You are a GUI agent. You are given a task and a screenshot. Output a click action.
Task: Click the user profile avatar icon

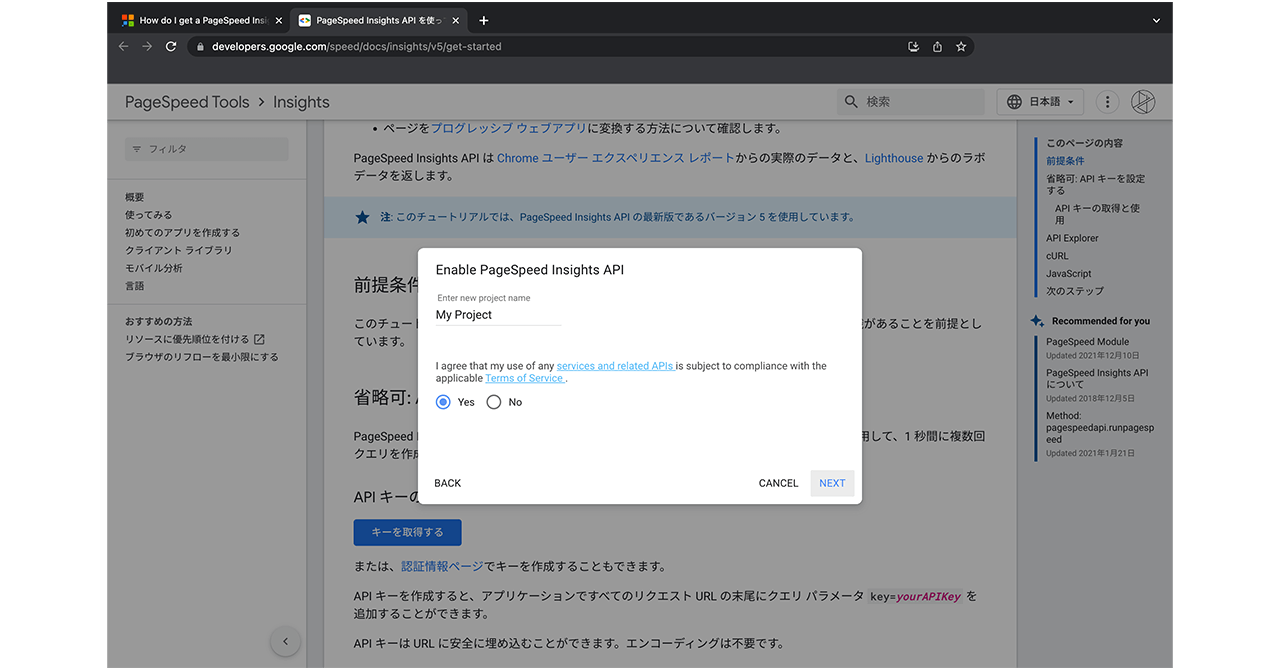coord(1143,102)
